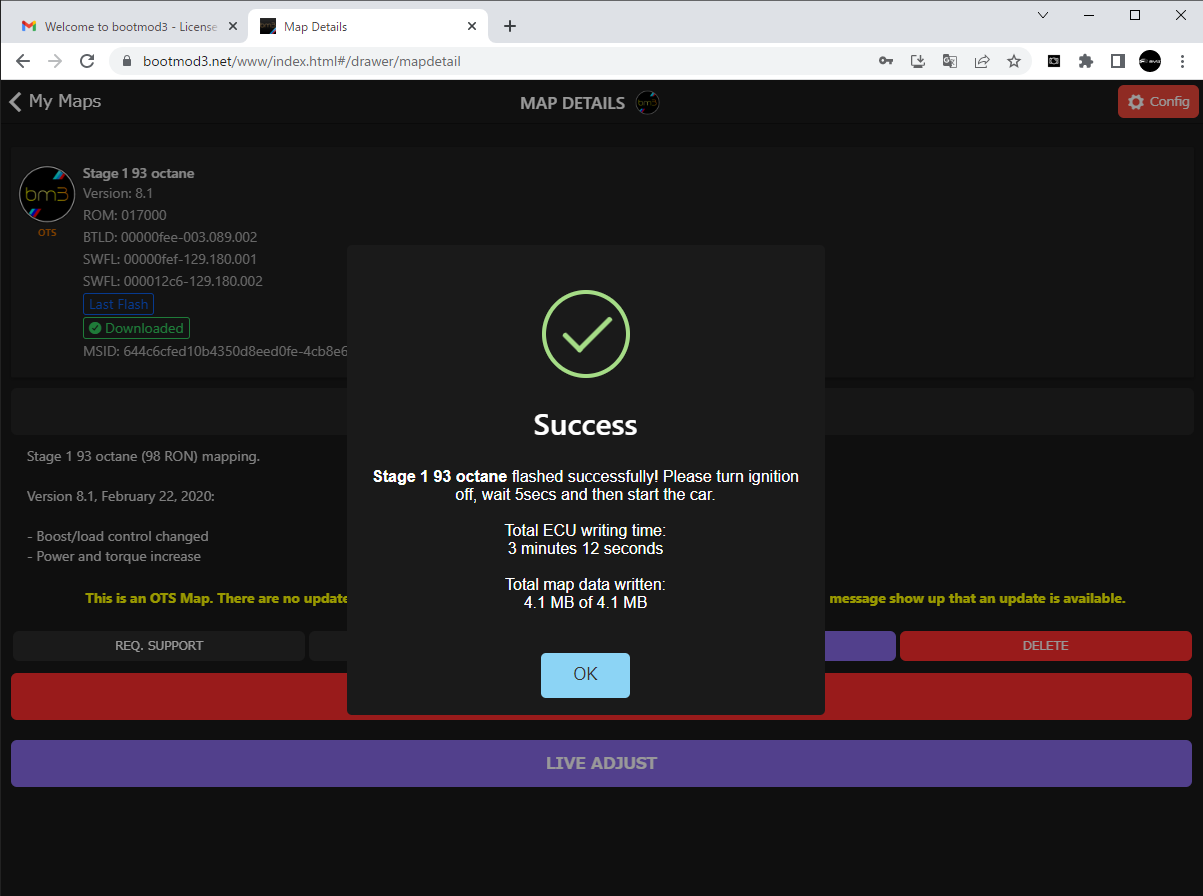Click the MAP DETAILS header title

coord(573,103)
